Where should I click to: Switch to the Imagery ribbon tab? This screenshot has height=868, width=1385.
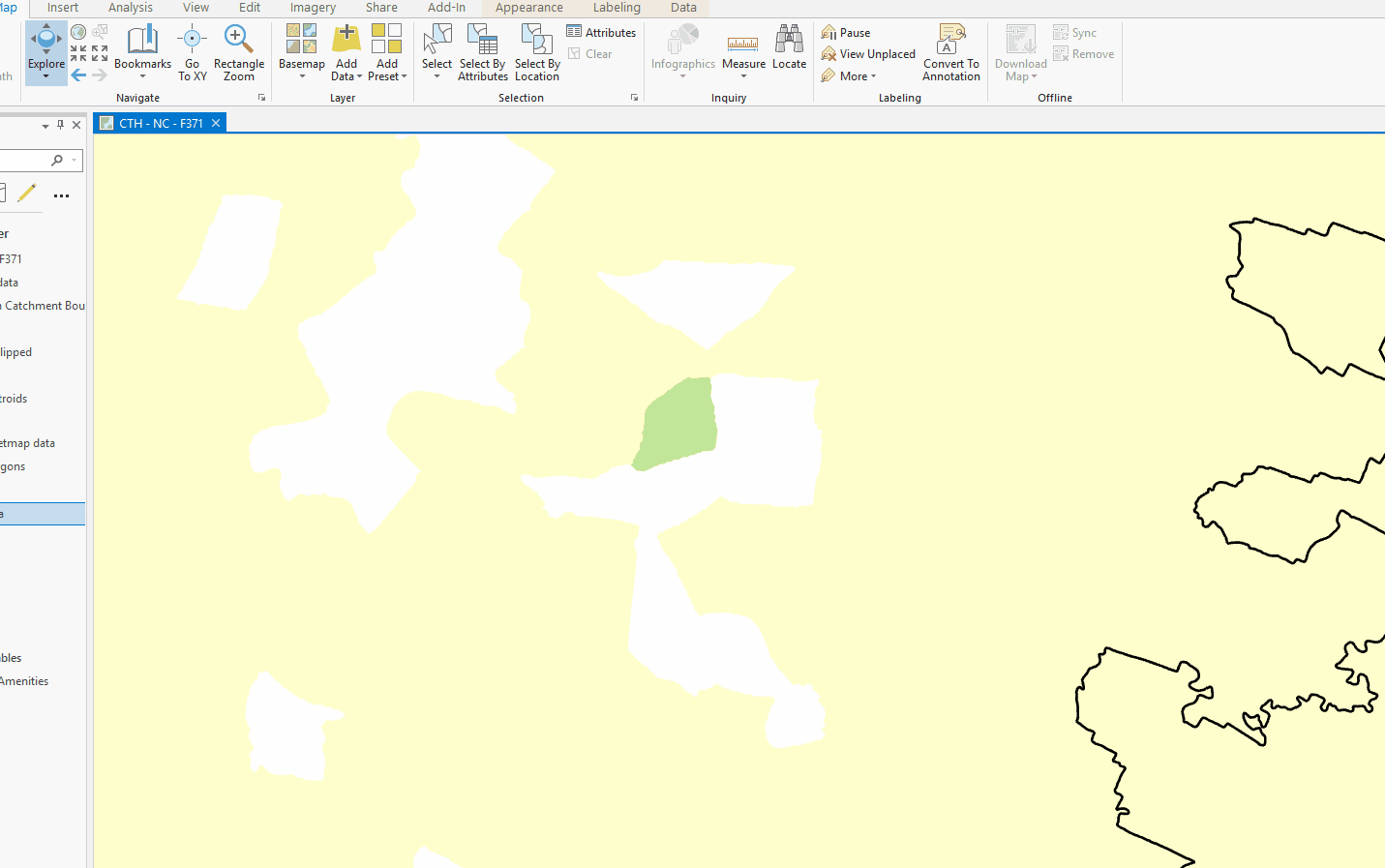pyautogui.click(x=312, y=8)
